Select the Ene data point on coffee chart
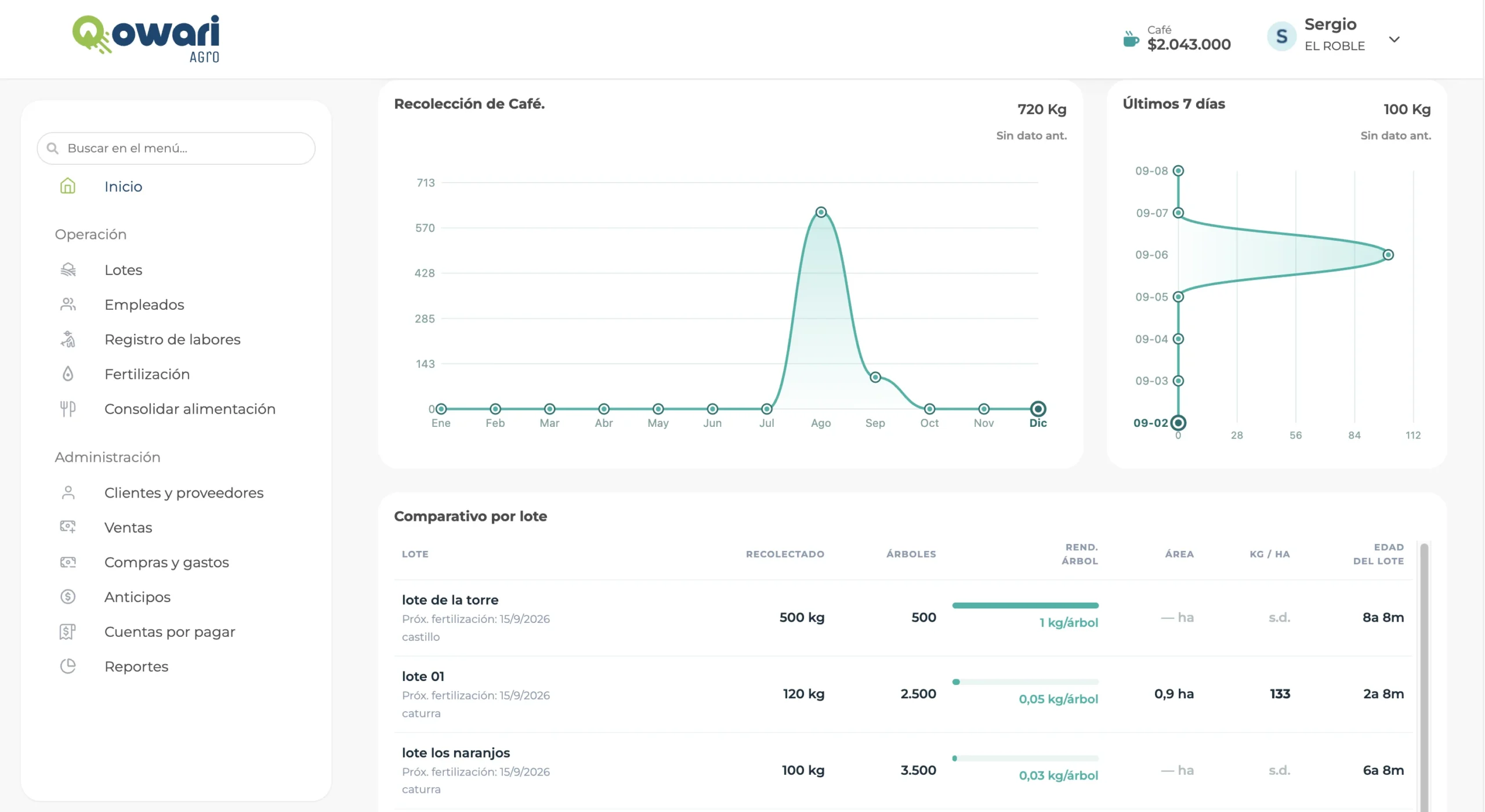 441,409
